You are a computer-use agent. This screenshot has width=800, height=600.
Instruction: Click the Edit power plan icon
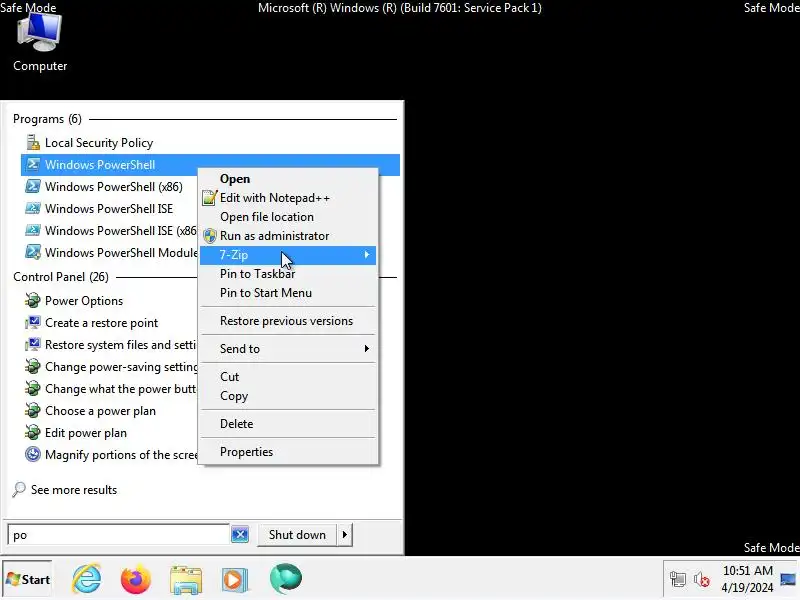click(33, 432)
